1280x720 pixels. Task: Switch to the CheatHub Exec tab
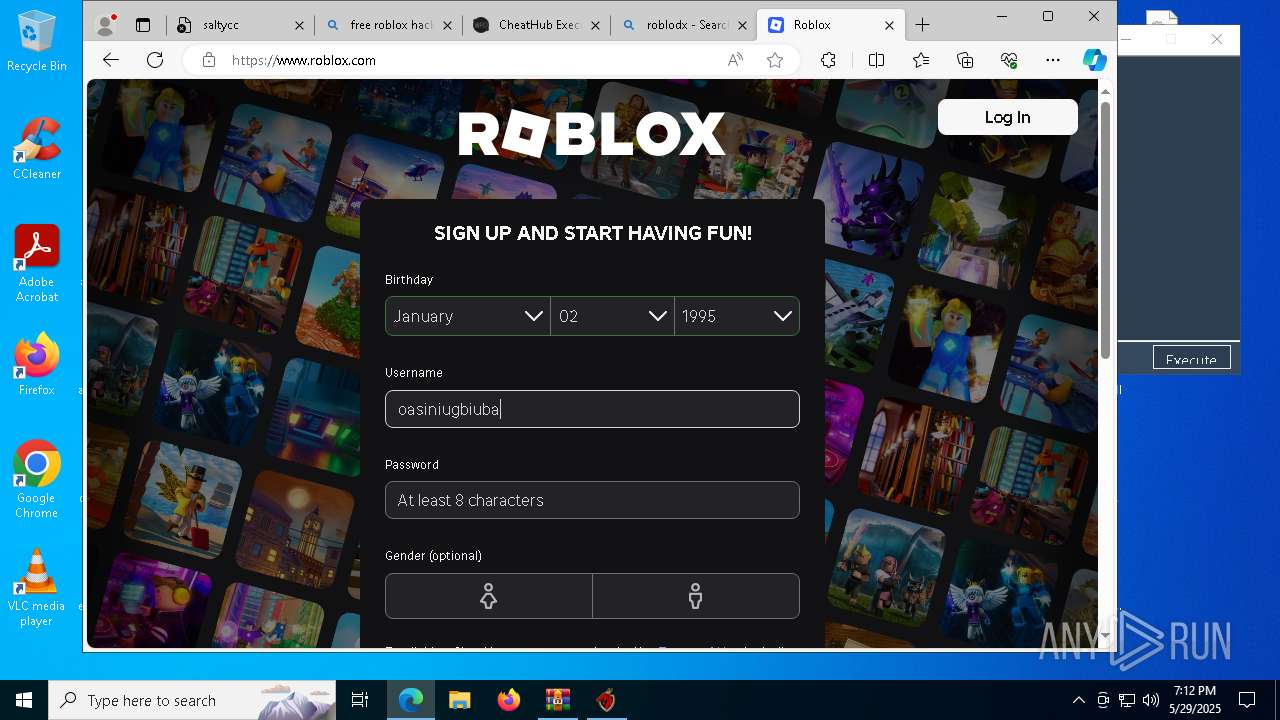536,25
